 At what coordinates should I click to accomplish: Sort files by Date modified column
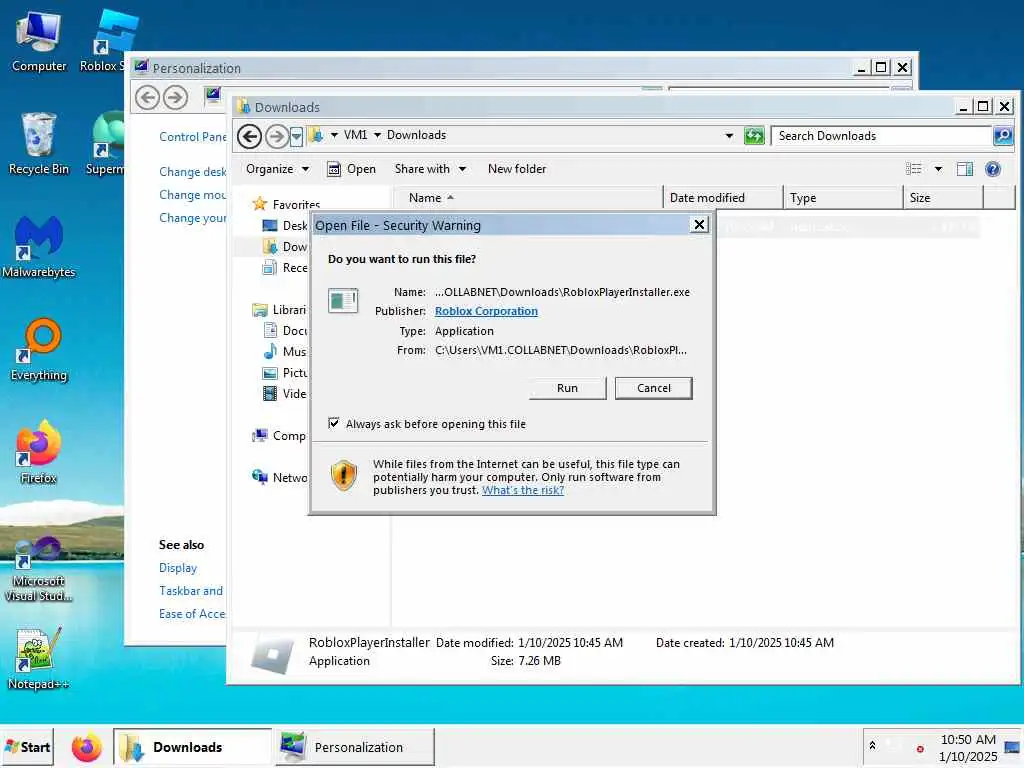723,198
